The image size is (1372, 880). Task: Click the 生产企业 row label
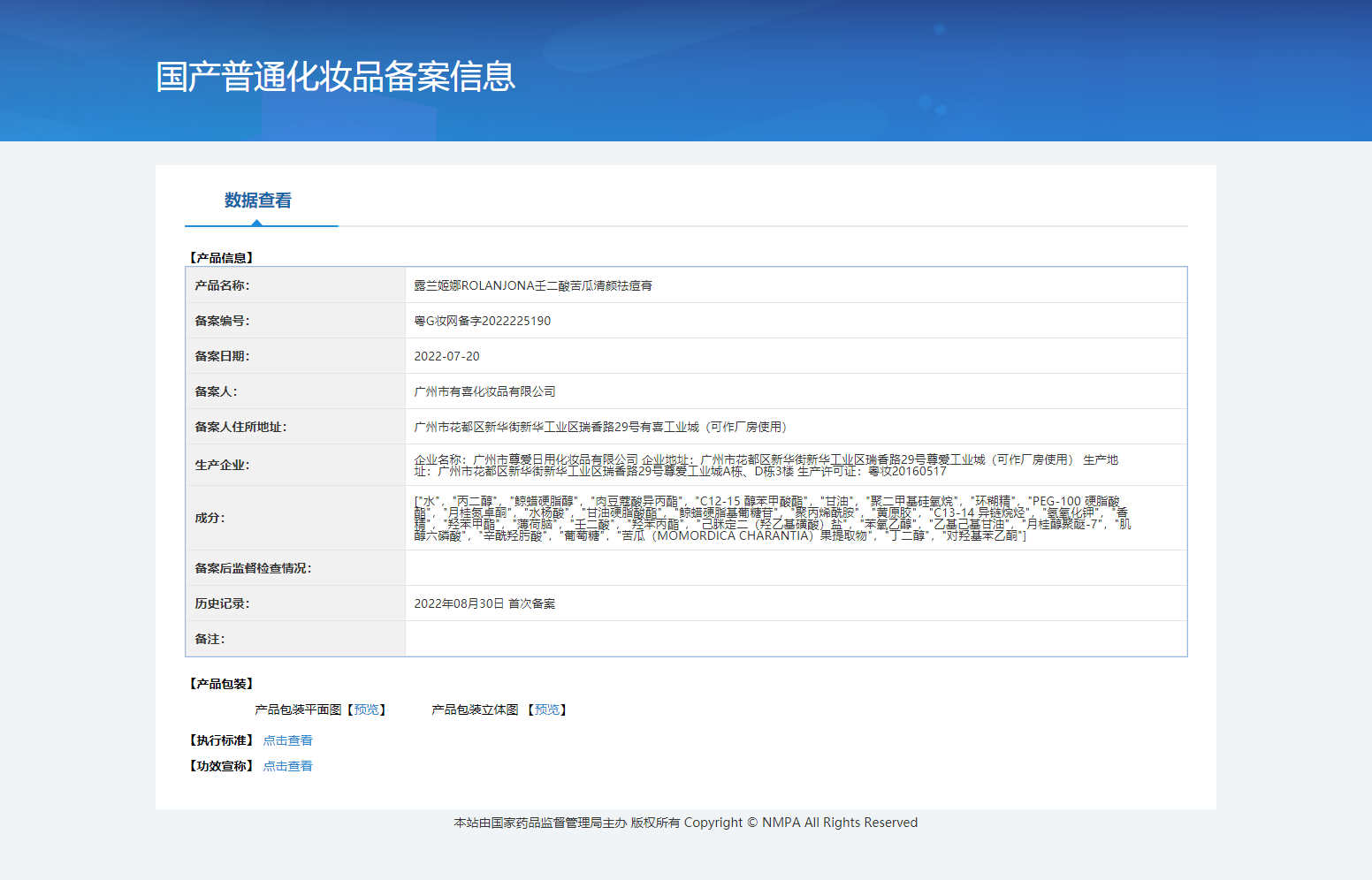coord(222,465)
